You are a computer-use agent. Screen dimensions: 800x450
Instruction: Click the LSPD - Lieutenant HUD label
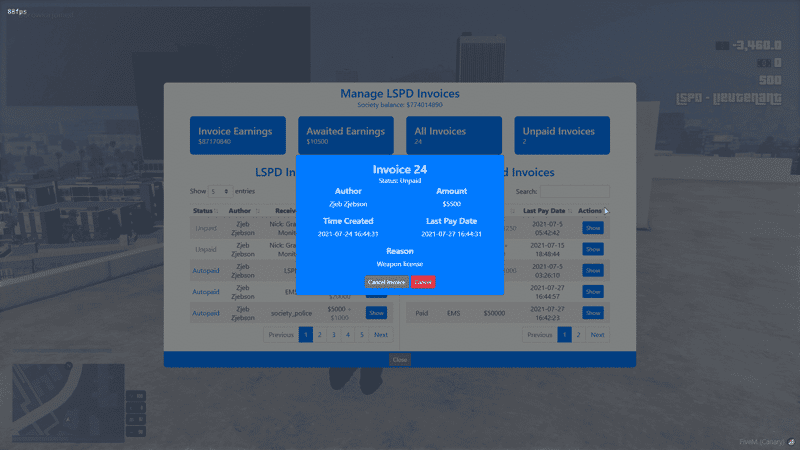point(729,98)
